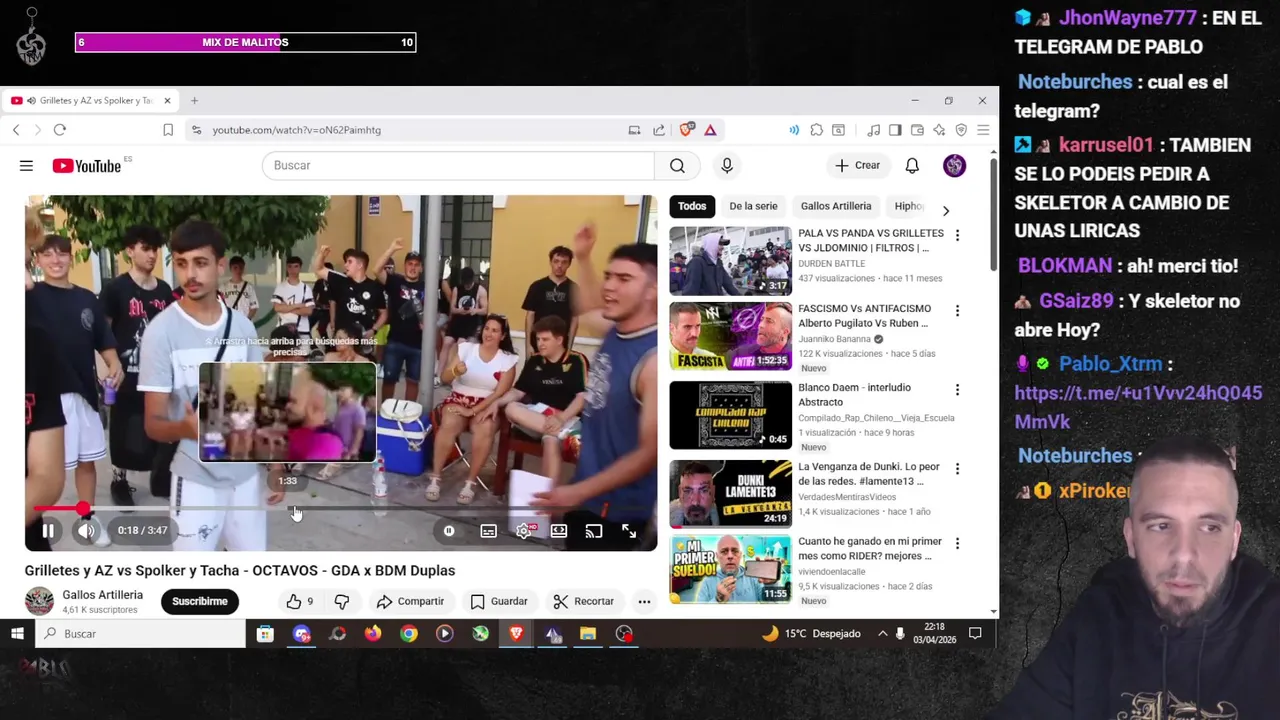Screen dimensions: 1280x720
Task: Open Brave Shields lion icon
Action: (x=686, y=130)
